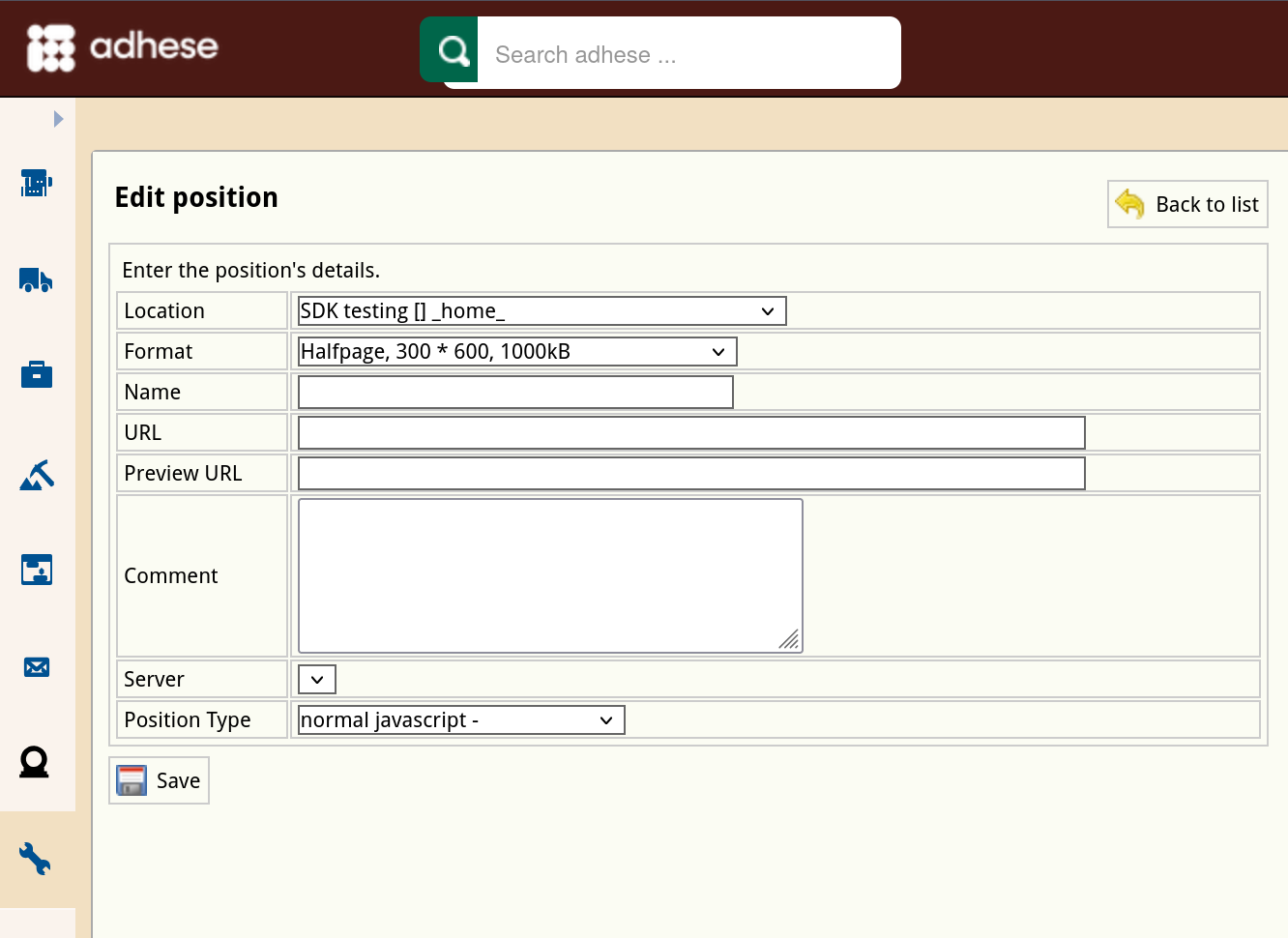
Task: Expand the sidebar with arrow
Action: (58, 119)
